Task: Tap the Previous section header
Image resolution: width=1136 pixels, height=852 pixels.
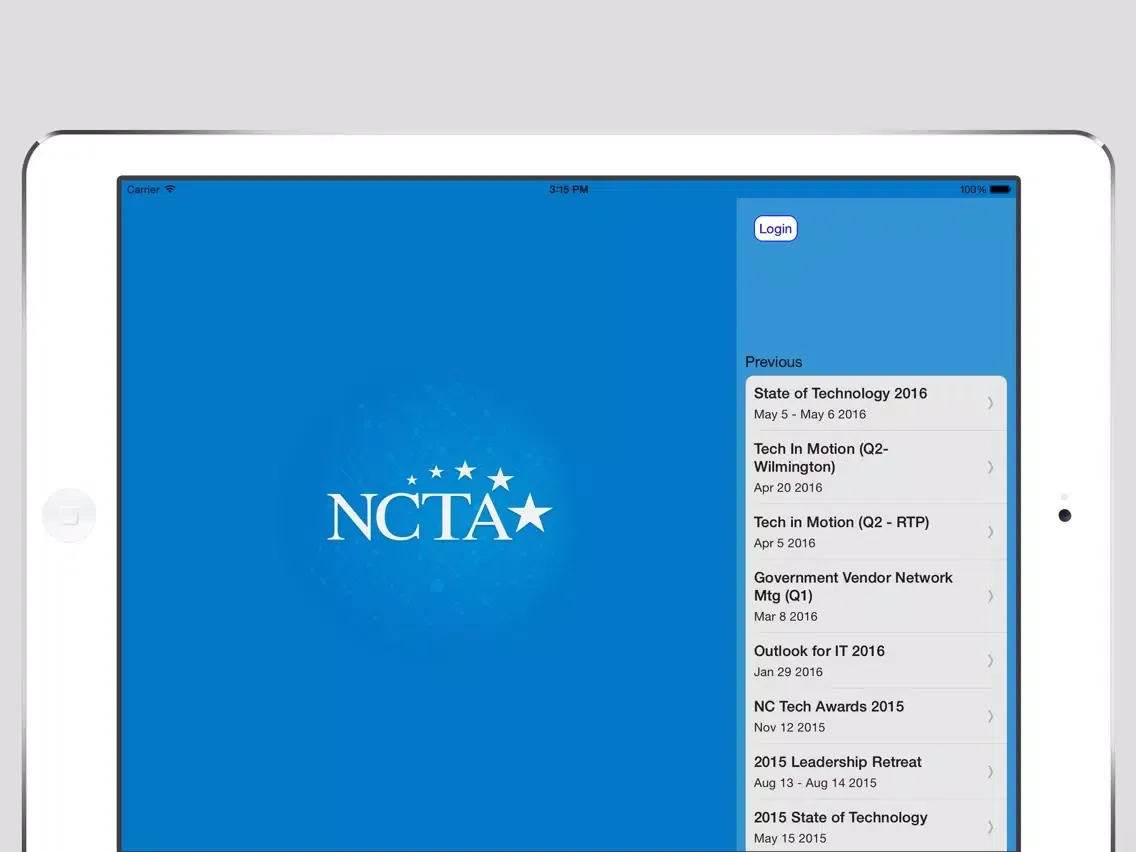Action: (774, 362)
